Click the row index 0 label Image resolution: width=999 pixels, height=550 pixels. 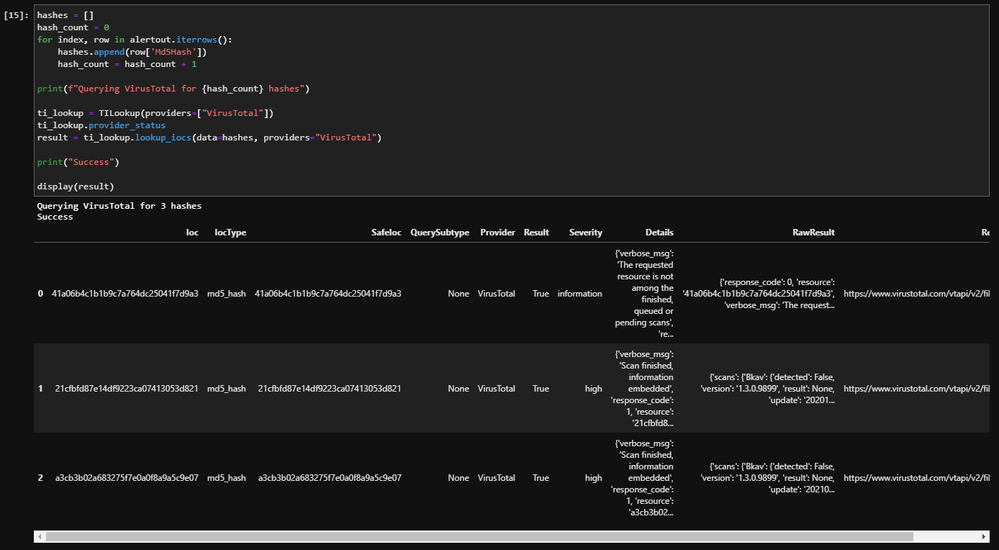[x=40, y=294]
